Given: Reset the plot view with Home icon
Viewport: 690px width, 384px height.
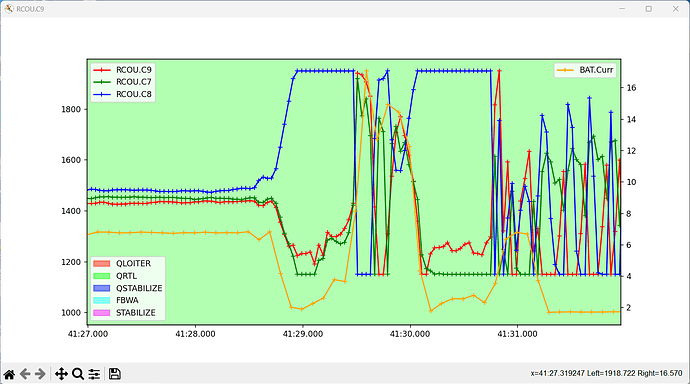Looking at the screenshot, I should tap(9, 374).
